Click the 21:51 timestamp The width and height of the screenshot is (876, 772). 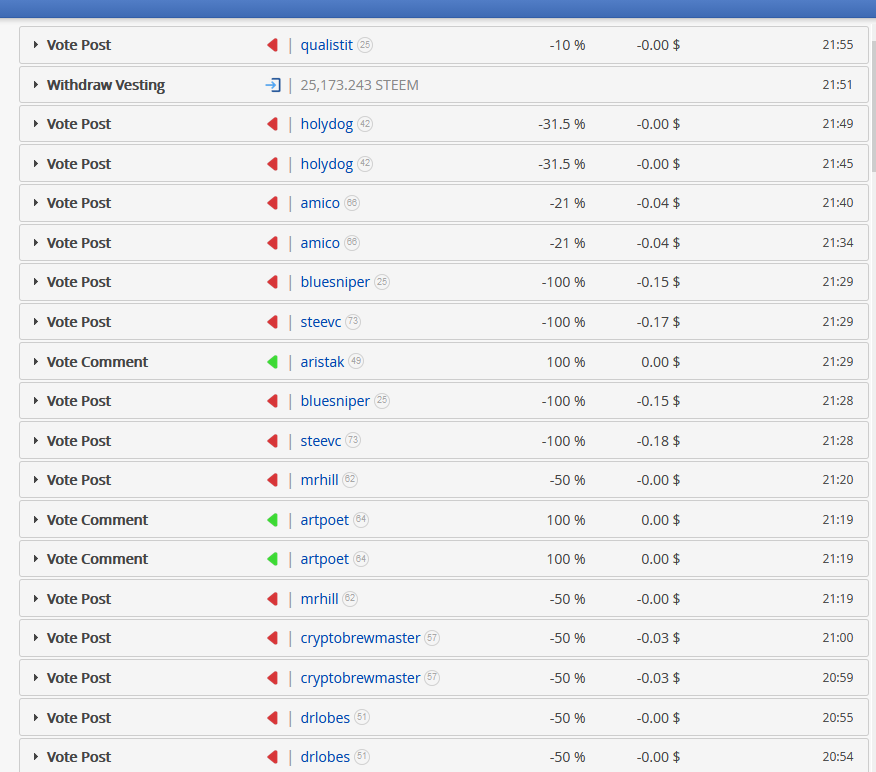[x=837, y=84]
